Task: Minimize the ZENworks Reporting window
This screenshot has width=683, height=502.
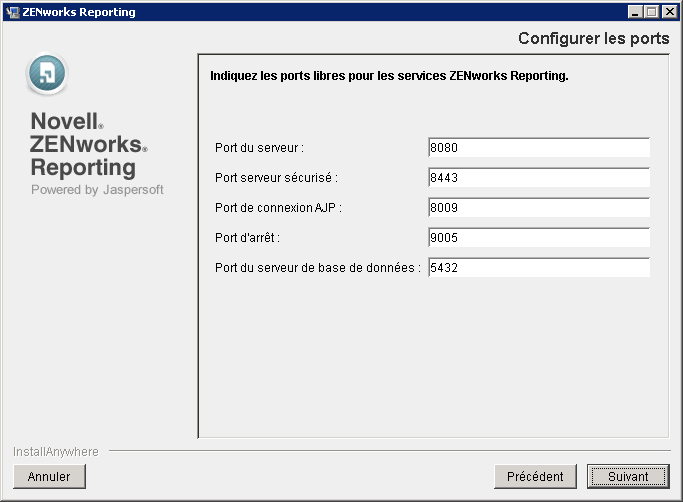Action: (635, 12)
